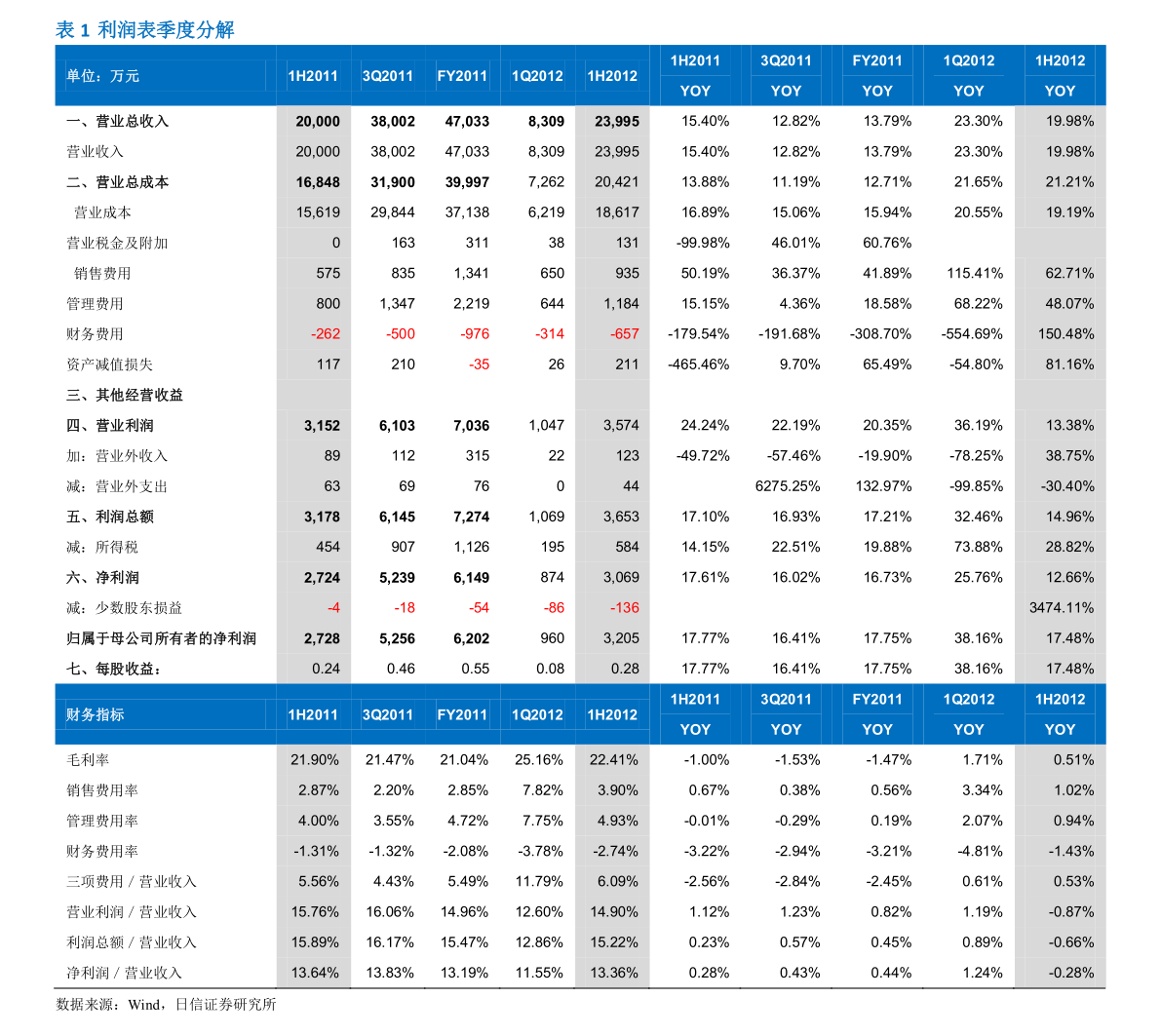Screen dimensions: 1161x1036
Task: Click the 1Q2012 header in 财务指标 table
Action: click(537, 714)
